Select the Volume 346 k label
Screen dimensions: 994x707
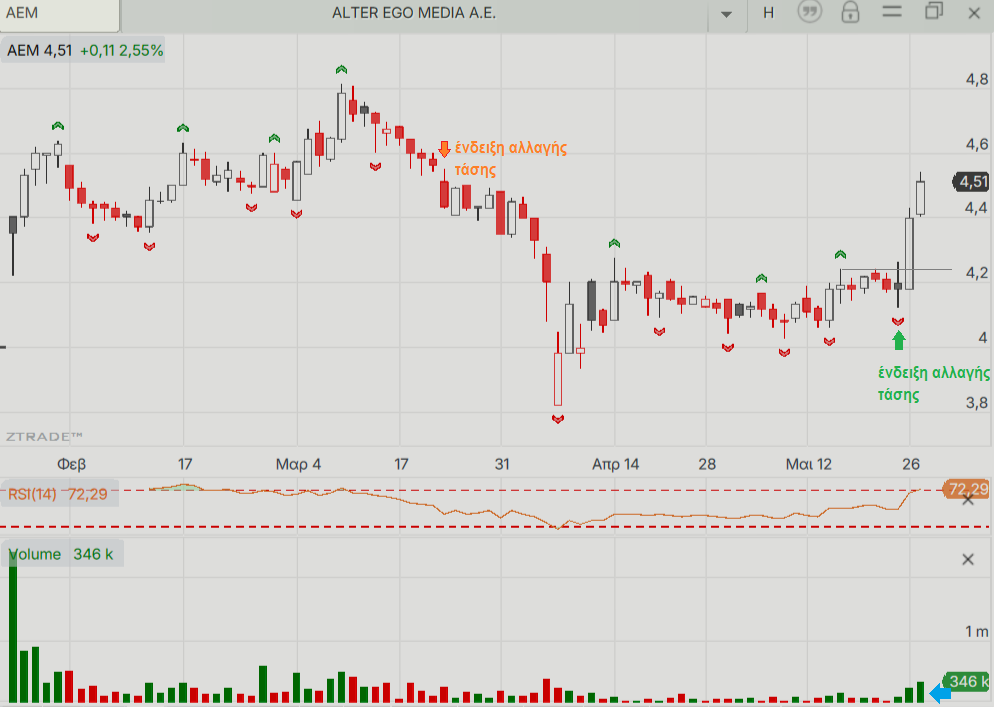pos(61,554)
